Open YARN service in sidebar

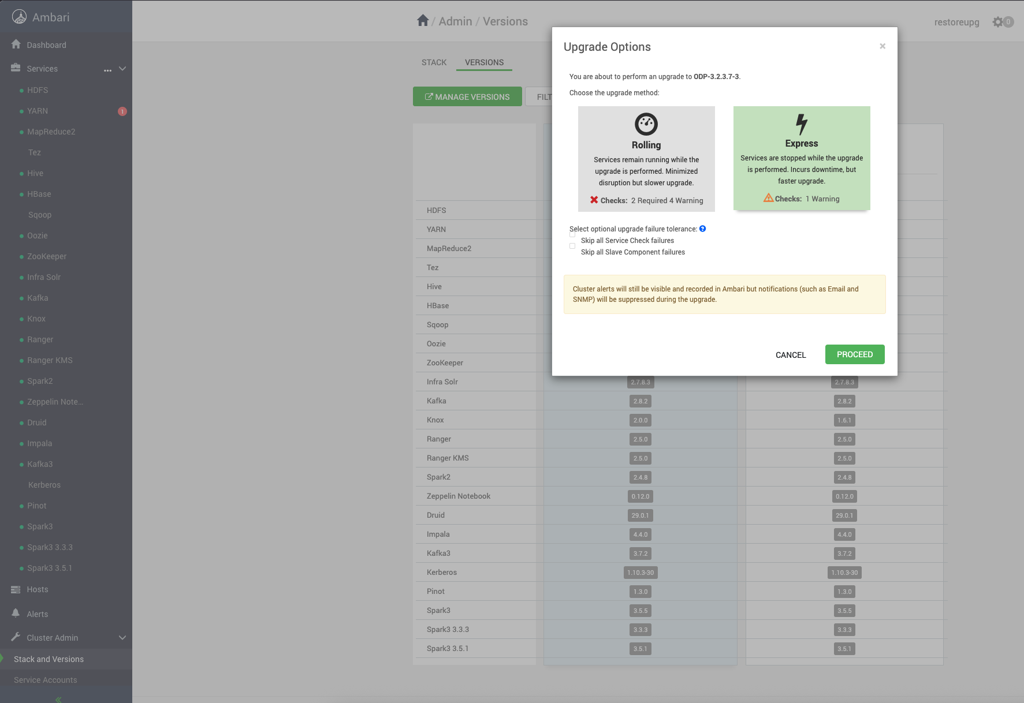[37, 111]
